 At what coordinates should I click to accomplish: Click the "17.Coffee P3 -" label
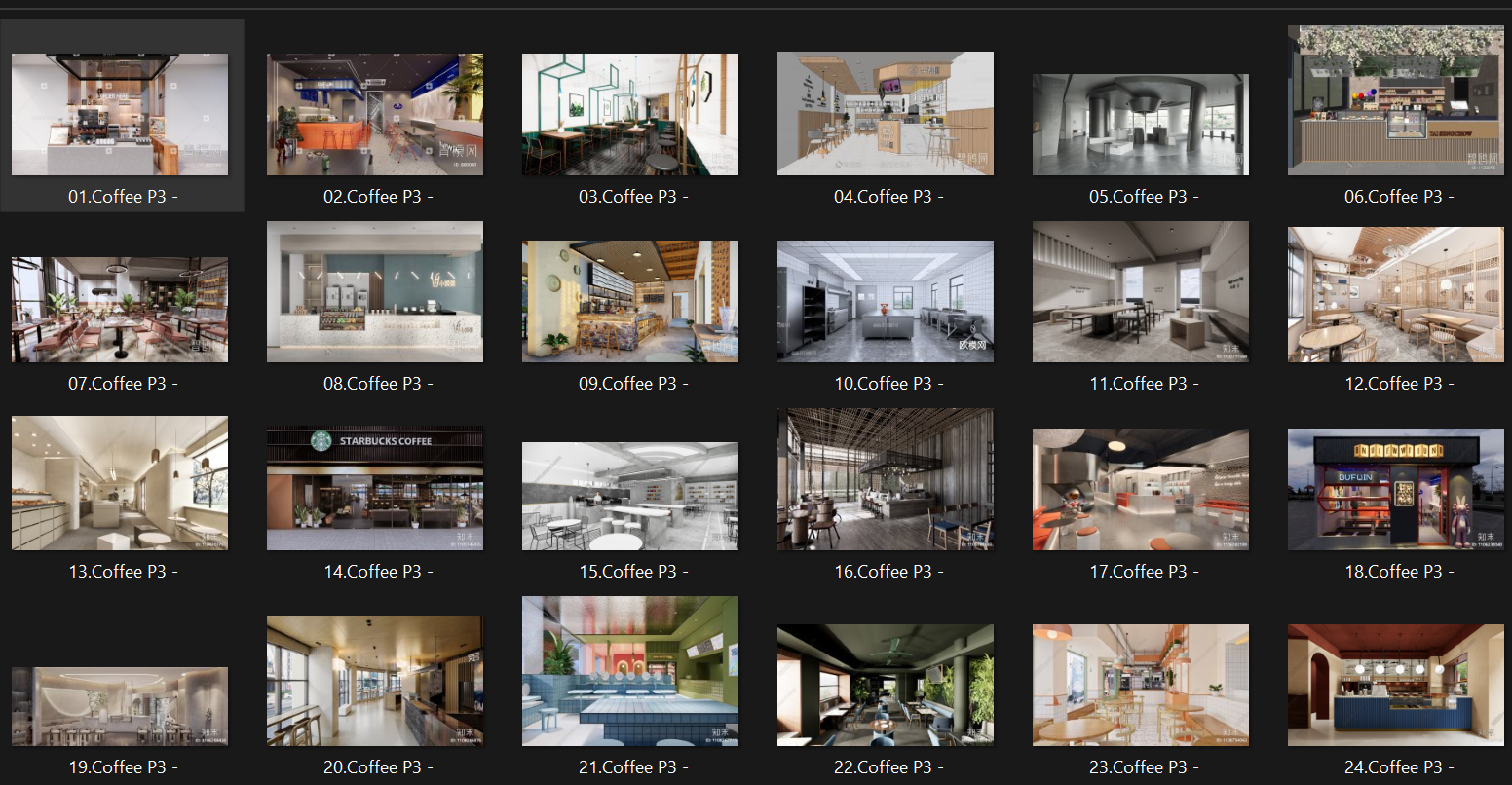tap(1144, 572)
